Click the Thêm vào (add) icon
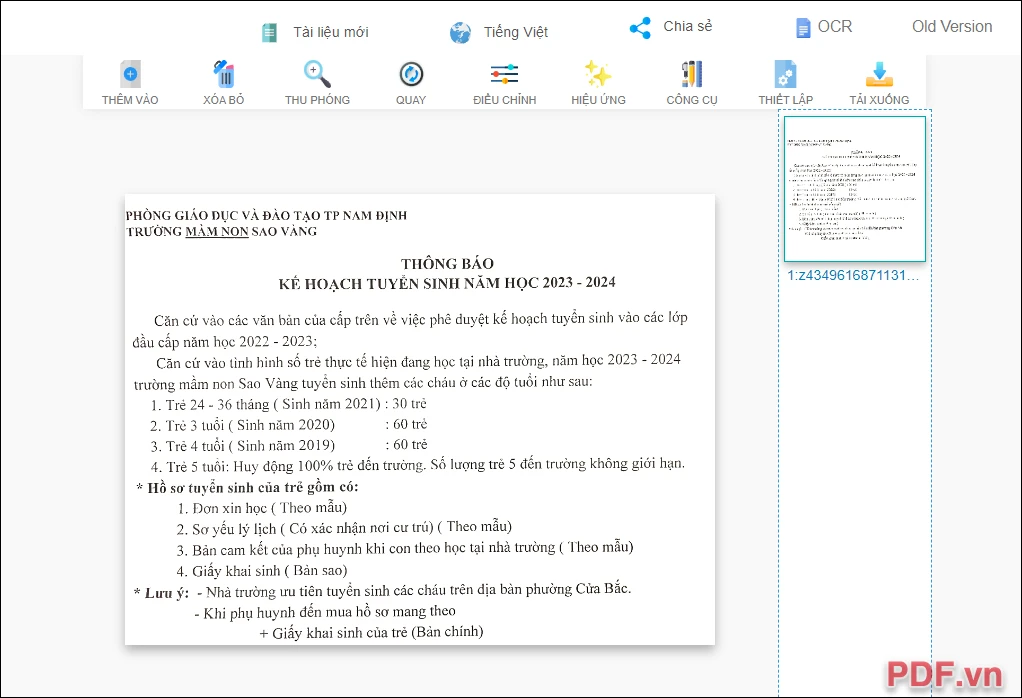The width and height of the screenshot is (1022, 698). [x=130, y=74]
